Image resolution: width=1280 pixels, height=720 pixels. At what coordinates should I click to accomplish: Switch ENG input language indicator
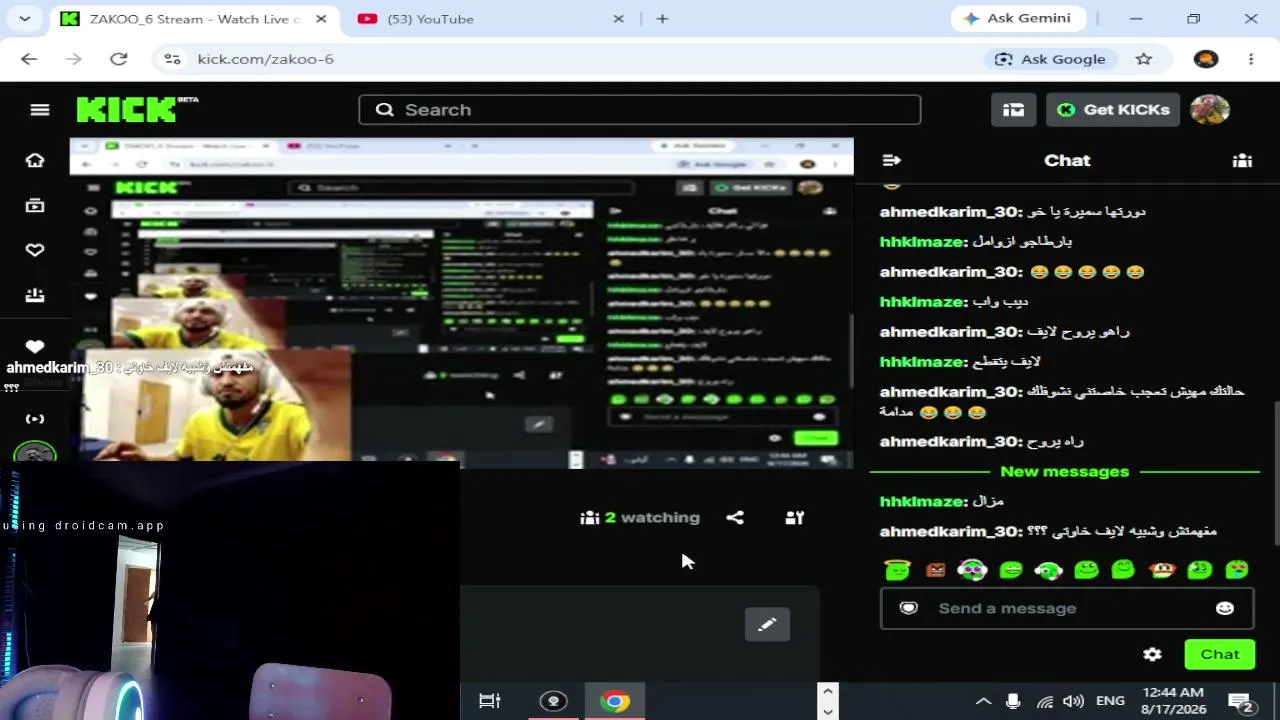click(x=1110, y=701)
